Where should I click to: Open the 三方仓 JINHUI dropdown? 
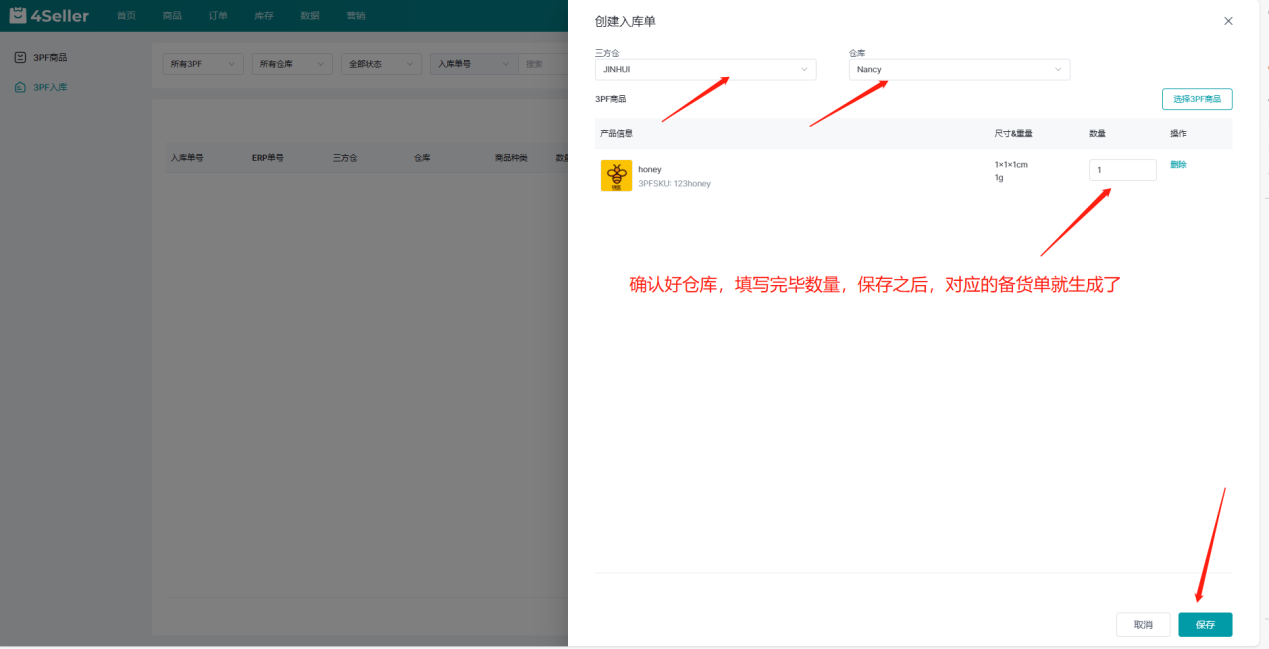(x=705, y=70)
